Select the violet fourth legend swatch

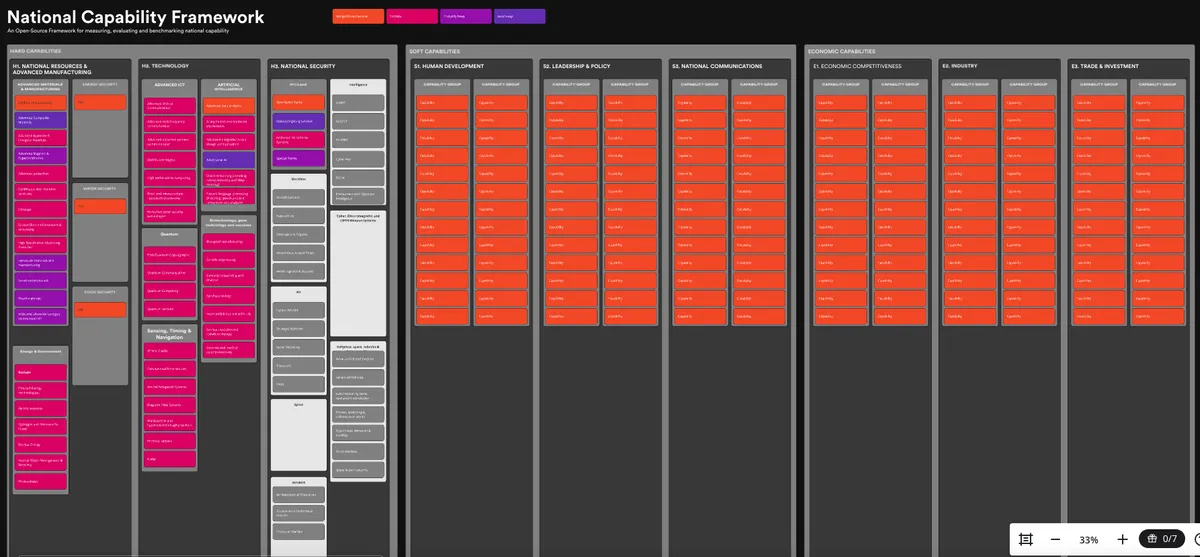[x=519, y=16]
